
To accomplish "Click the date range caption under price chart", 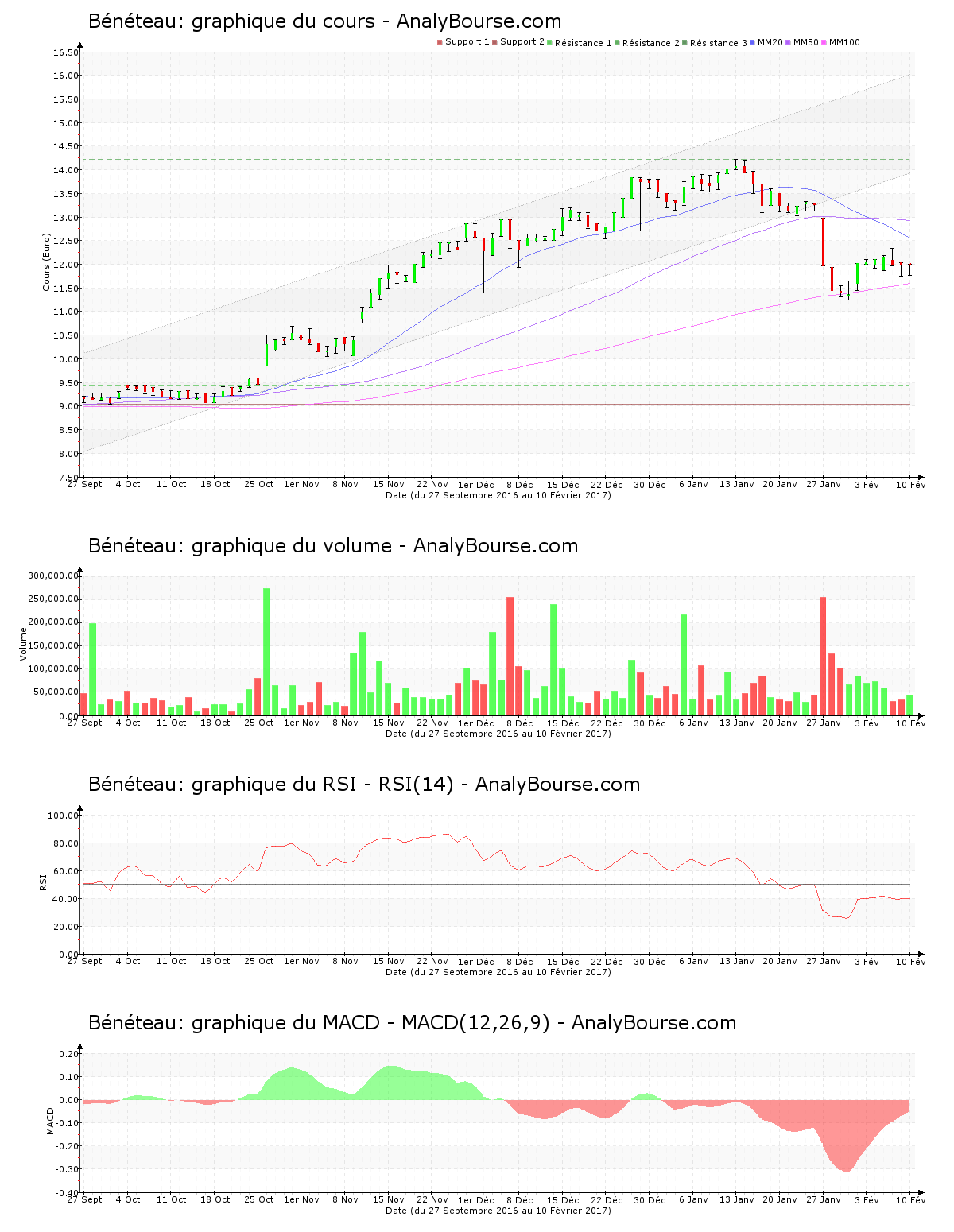I will pos(498,495).
